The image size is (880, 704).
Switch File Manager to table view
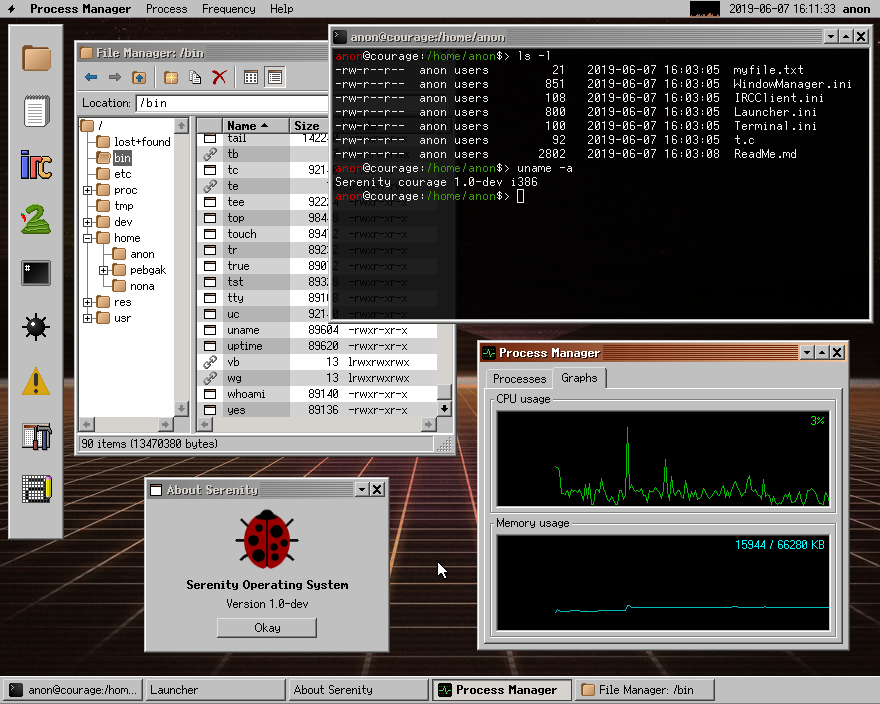coord(274,77)
